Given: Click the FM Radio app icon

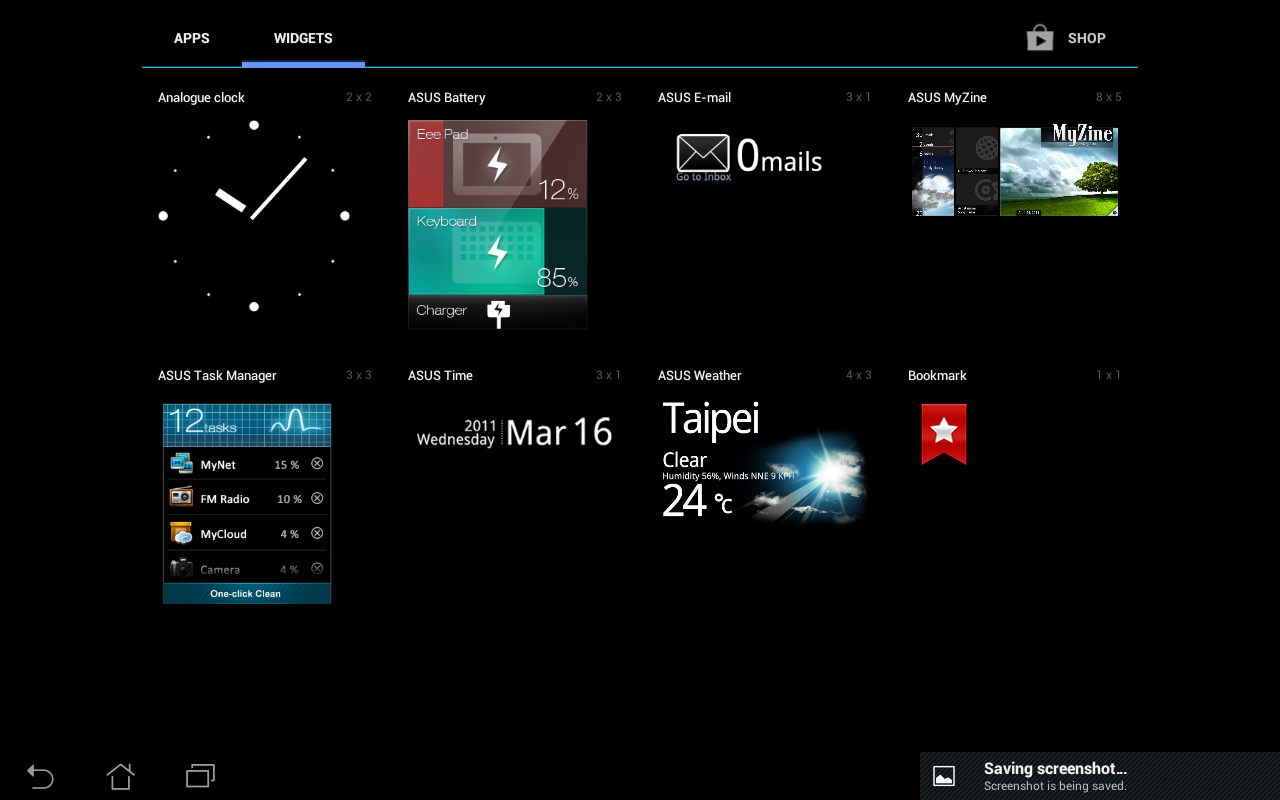Looking at the screenshot, I should [x=181, y=497].
